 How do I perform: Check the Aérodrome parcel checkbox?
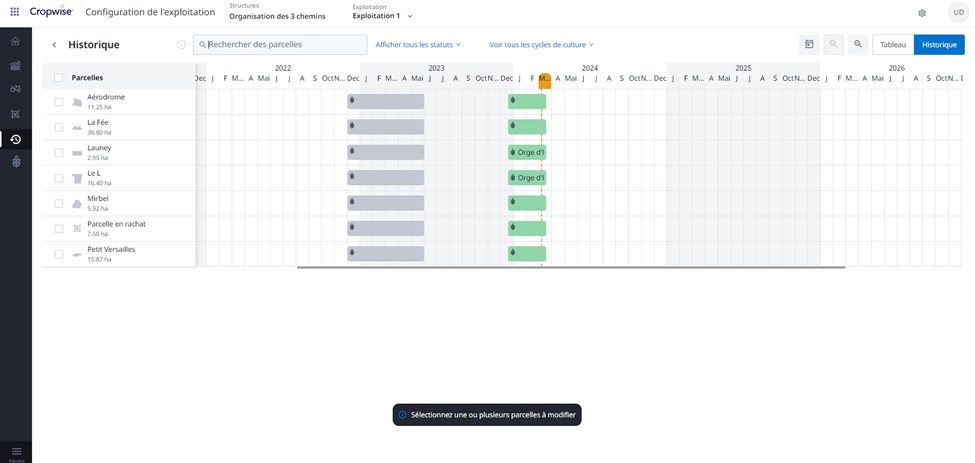(58, 102)
